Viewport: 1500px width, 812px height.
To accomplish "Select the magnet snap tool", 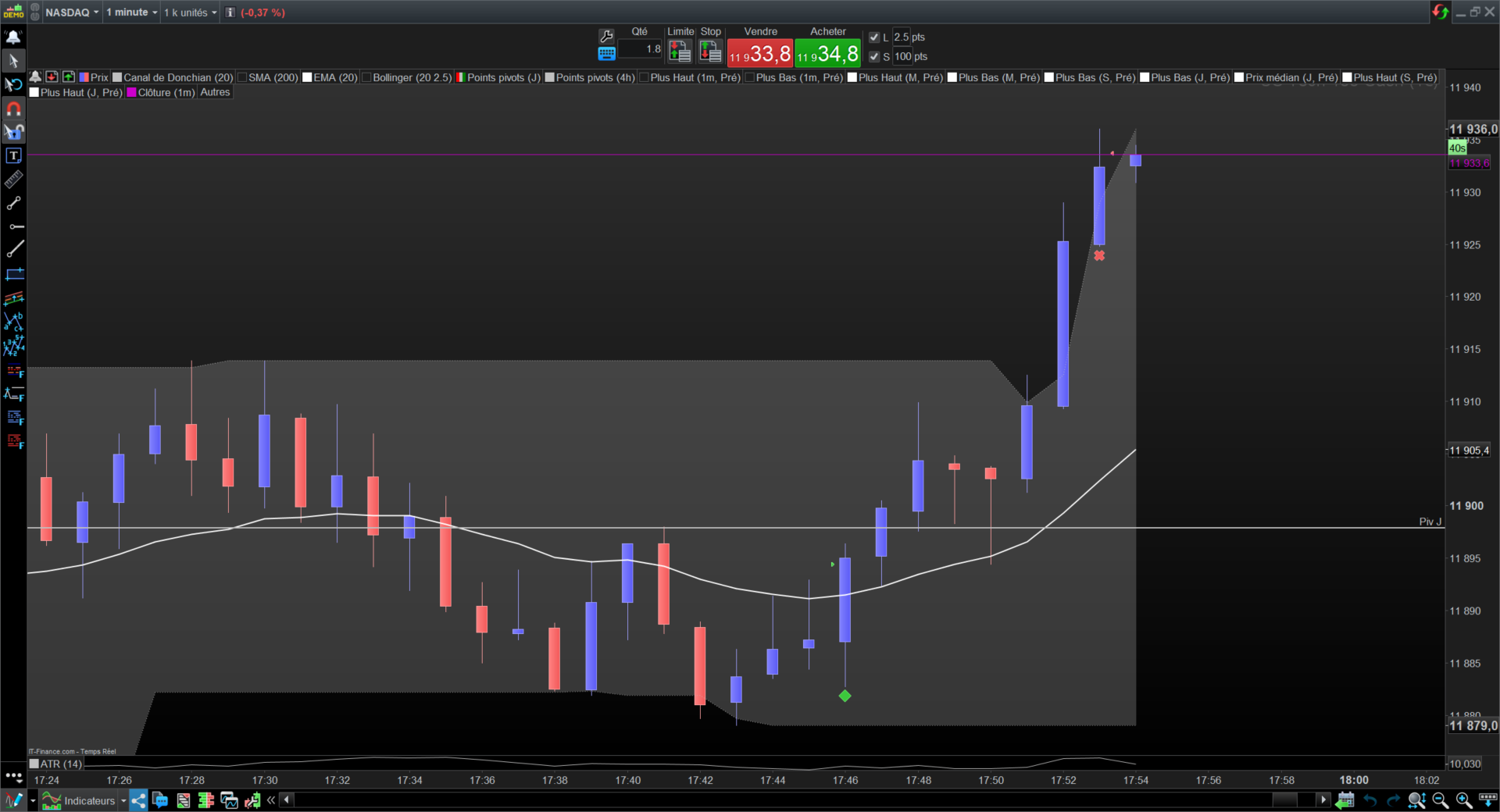I will (x=13, y=109).
